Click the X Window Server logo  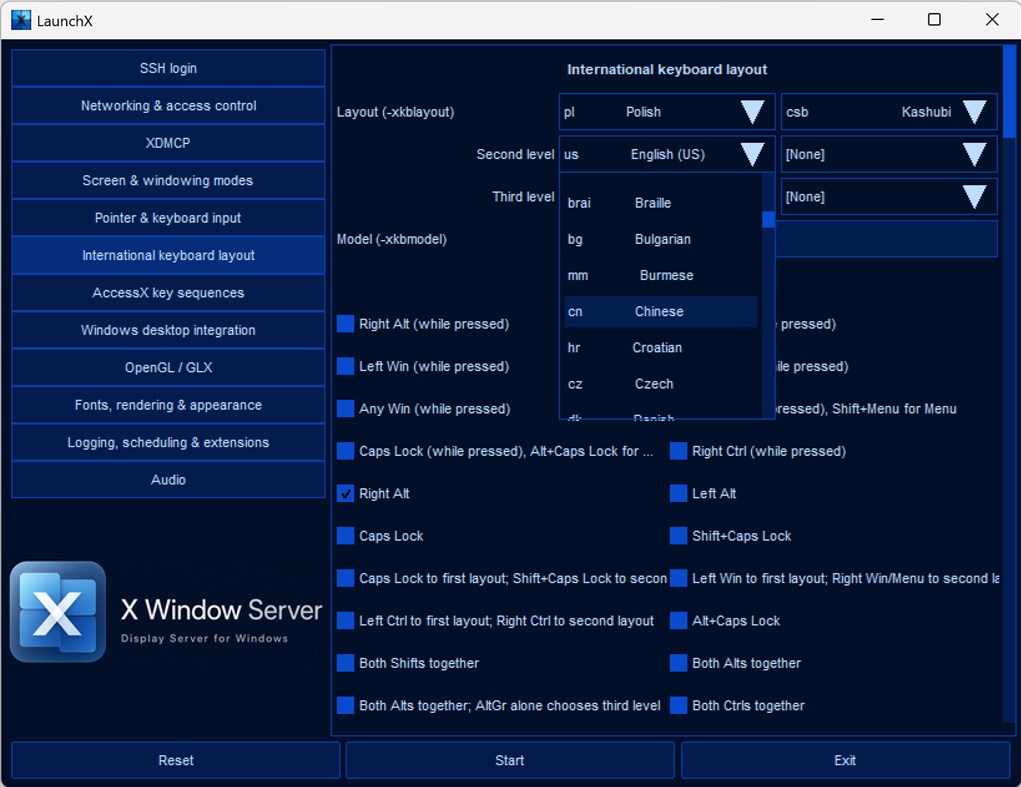tap(58, 611)
